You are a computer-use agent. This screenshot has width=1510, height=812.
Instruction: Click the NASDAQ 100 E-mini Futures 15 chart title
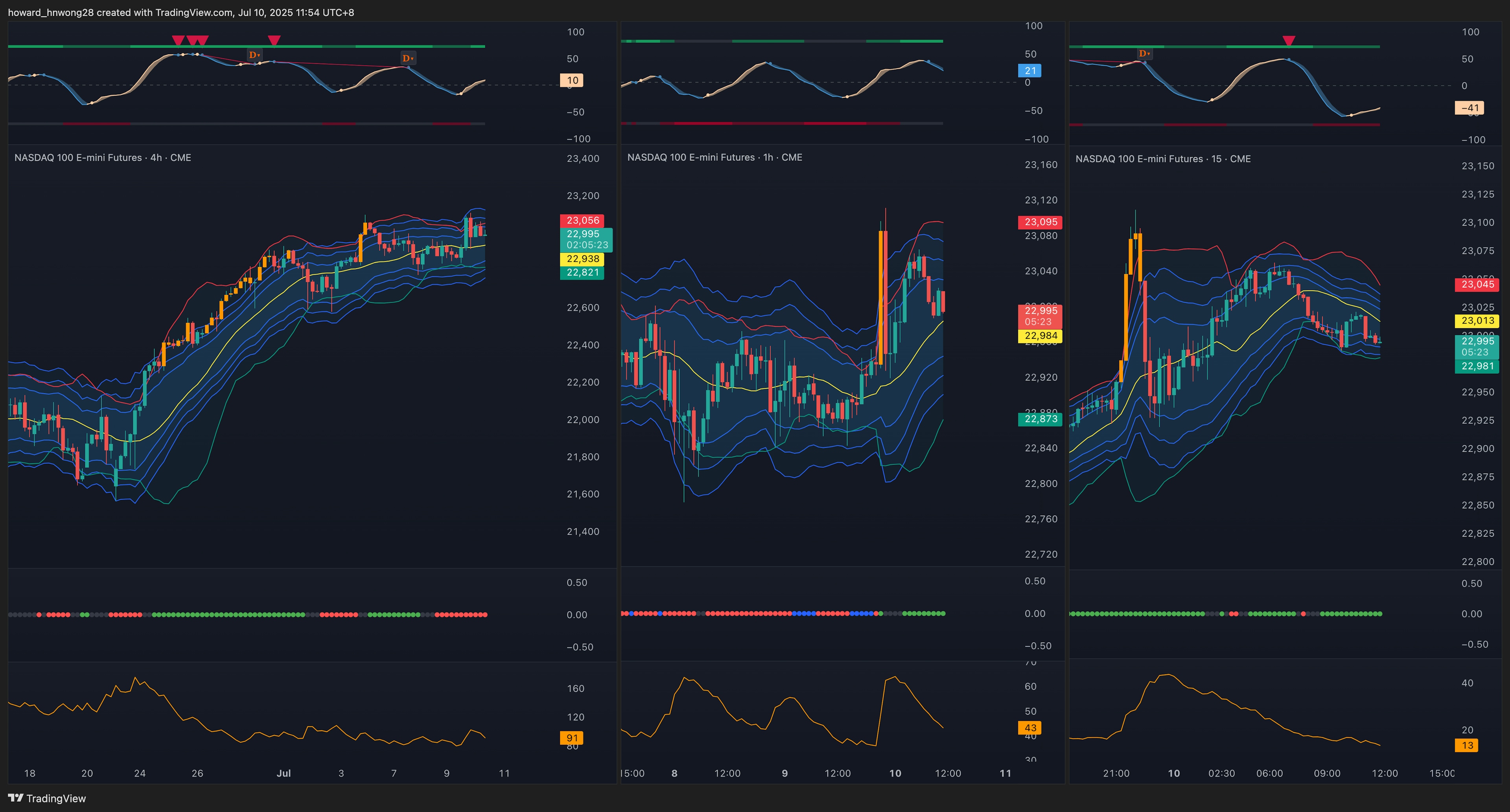coord(1163,159)
